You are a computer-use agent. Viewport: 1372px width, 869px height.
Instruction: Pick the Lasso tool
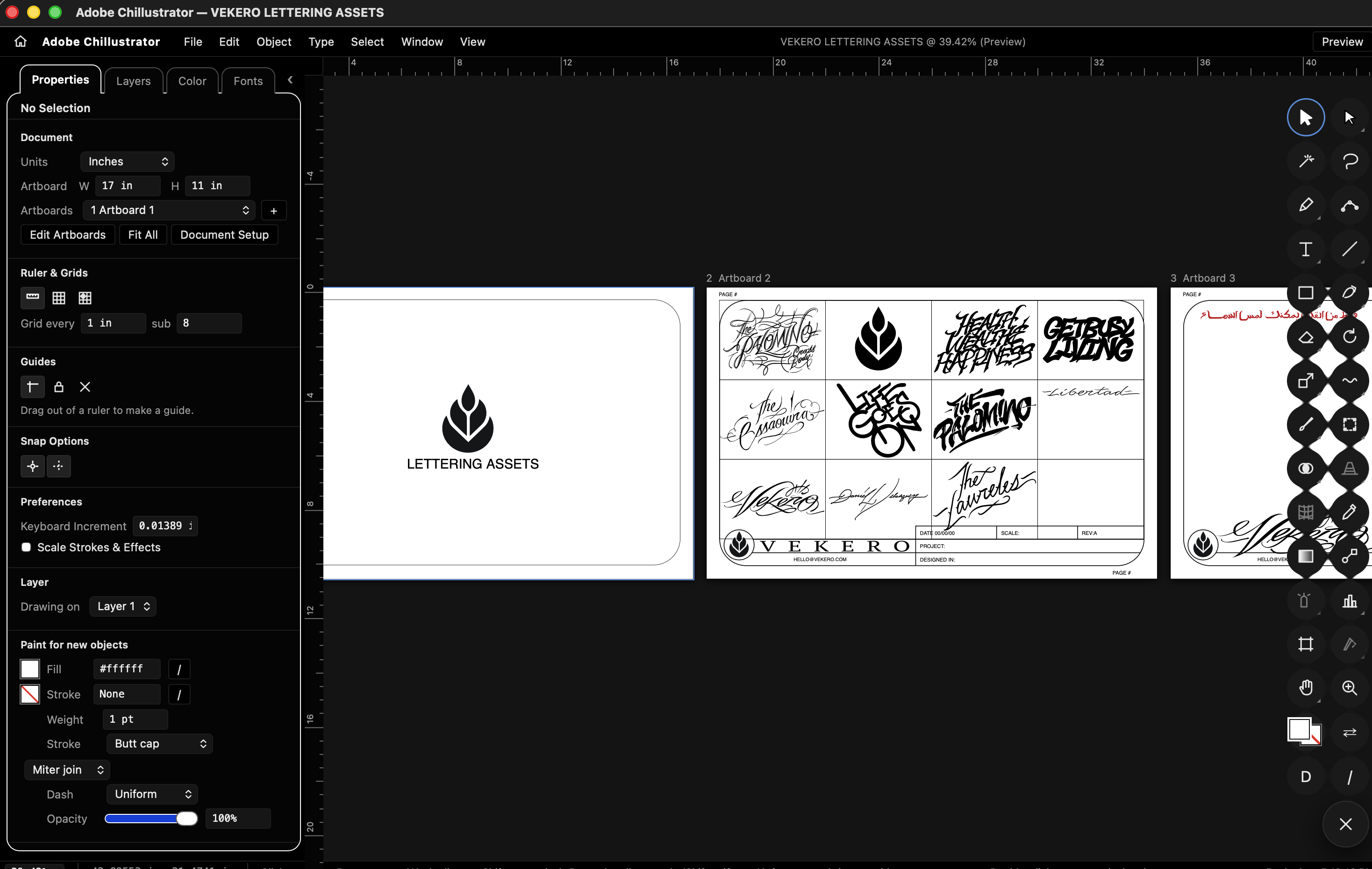point(1349,161)
